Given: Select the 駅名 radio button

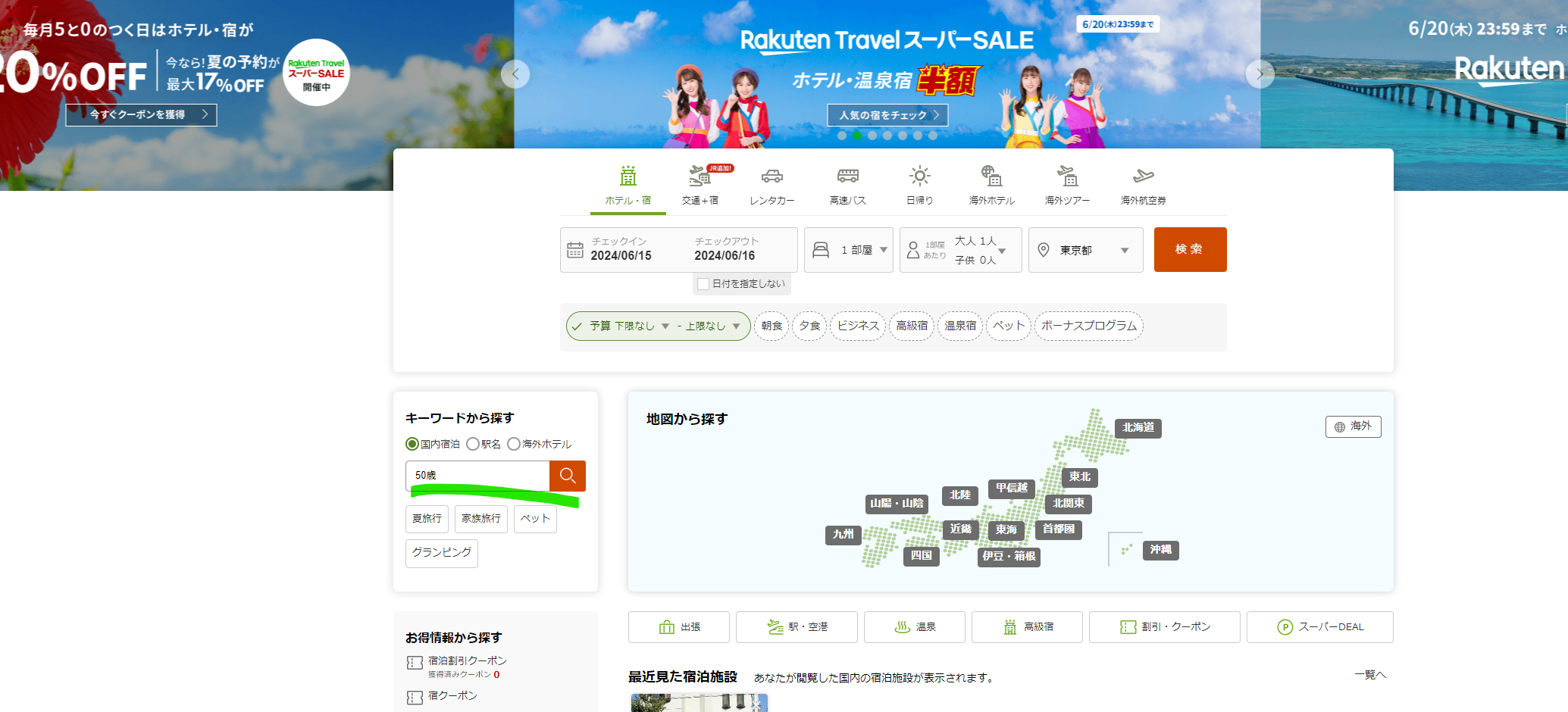Looking at the screenshot, I should pos(473,444).
